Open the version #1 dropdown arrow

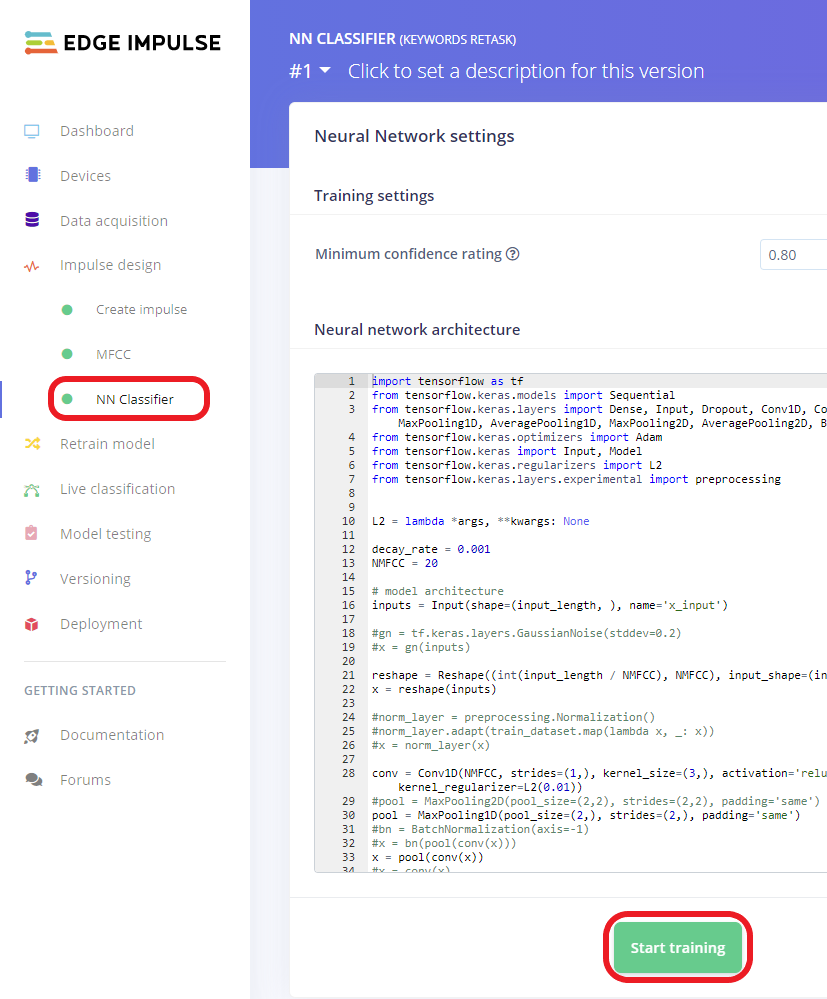point(325,70)
